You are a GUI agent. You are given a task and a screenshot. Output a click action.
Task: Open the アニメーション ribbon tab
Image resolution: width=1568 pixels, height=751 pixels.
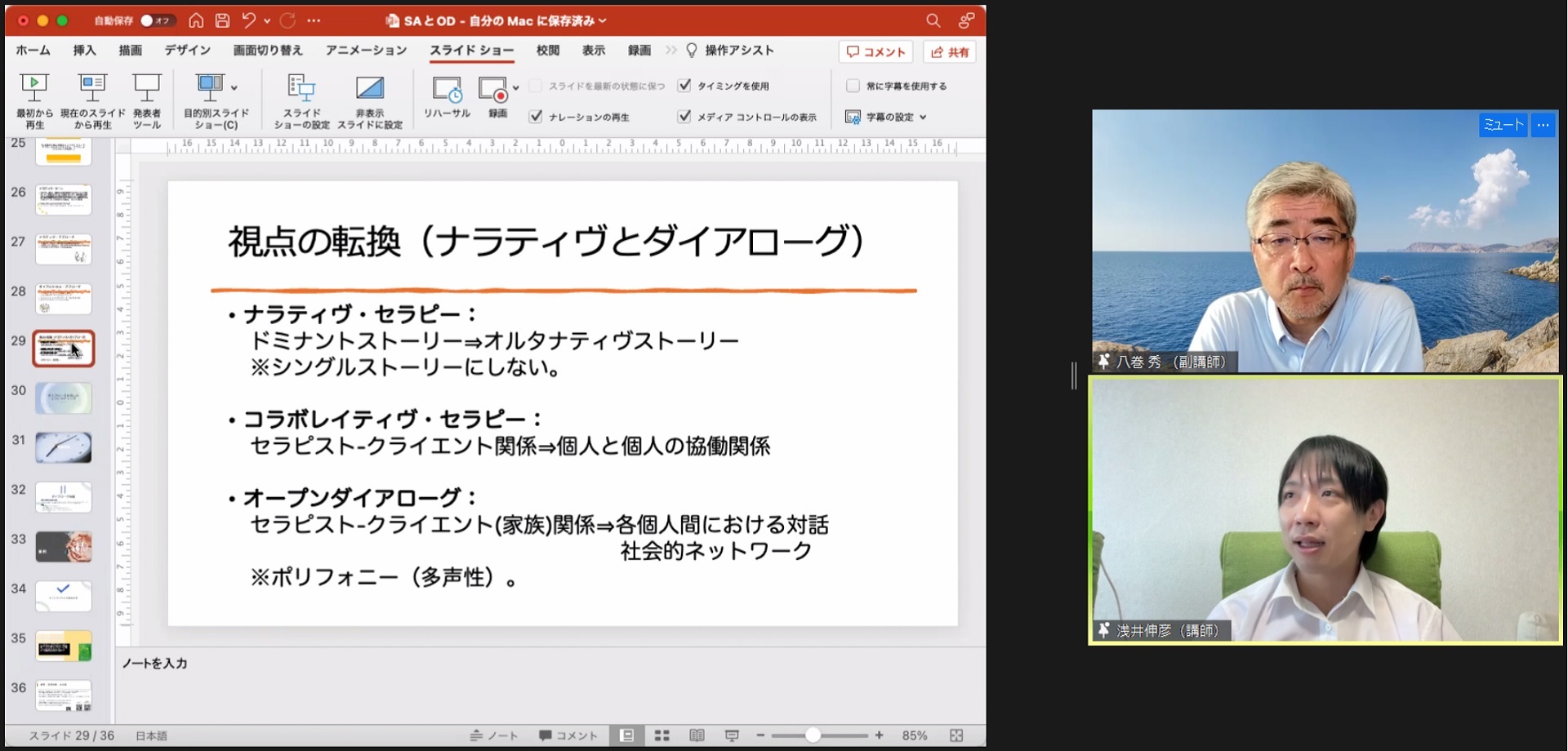tap(366, 51)
